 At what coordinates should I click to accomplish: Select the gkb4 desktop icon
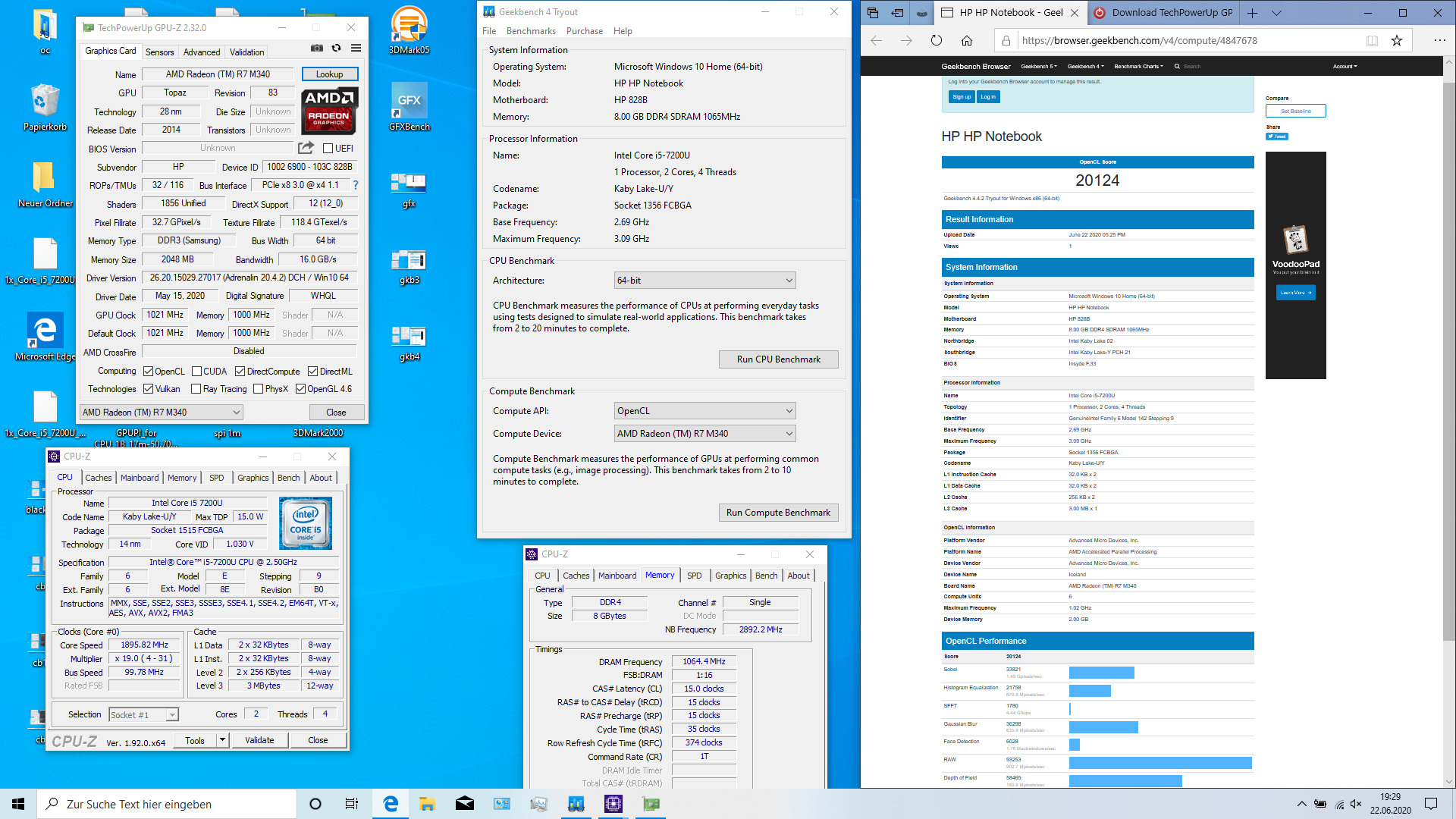(409, 343)
